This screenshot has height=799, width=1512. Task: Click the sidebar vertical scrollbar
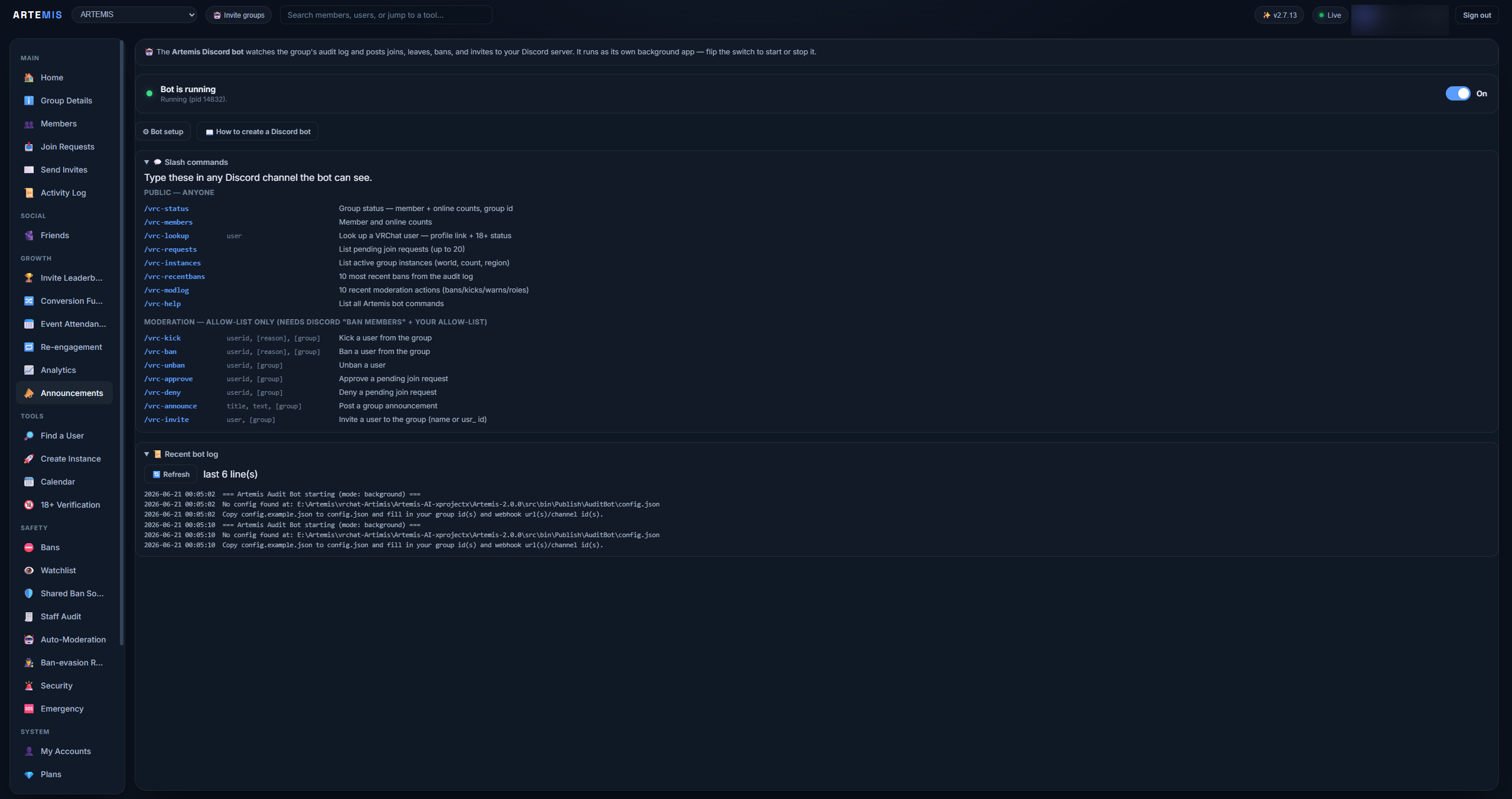coord(122,343)
